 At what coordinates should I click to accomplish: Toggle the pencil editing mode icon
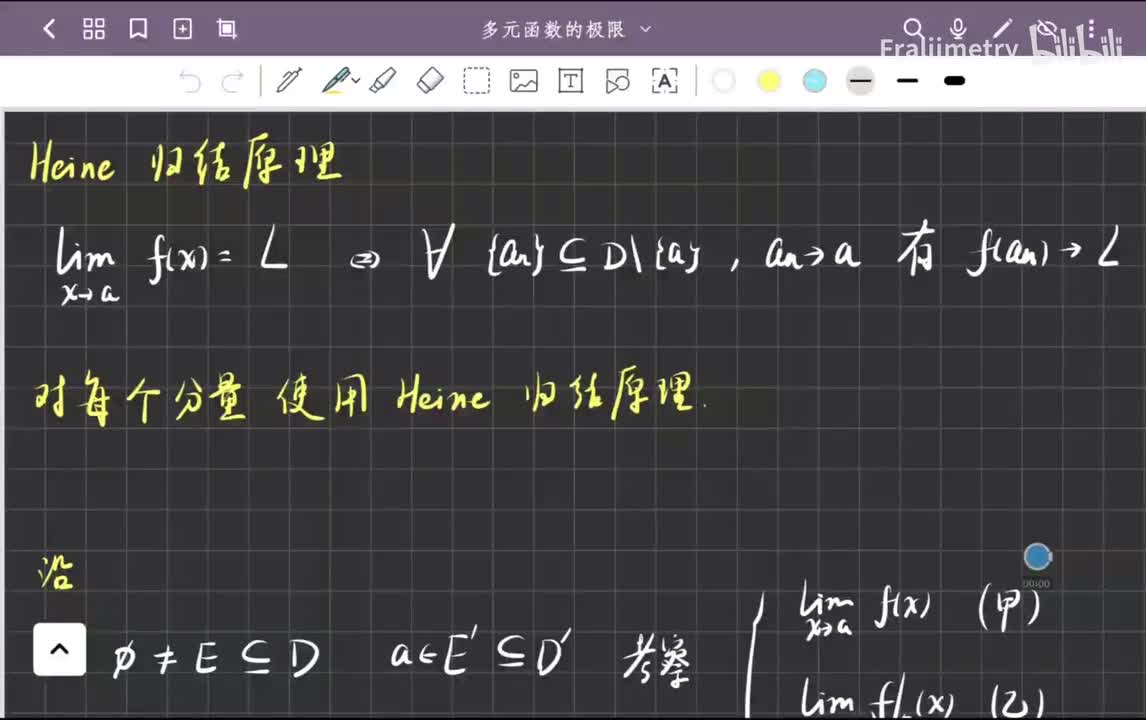1003,29
